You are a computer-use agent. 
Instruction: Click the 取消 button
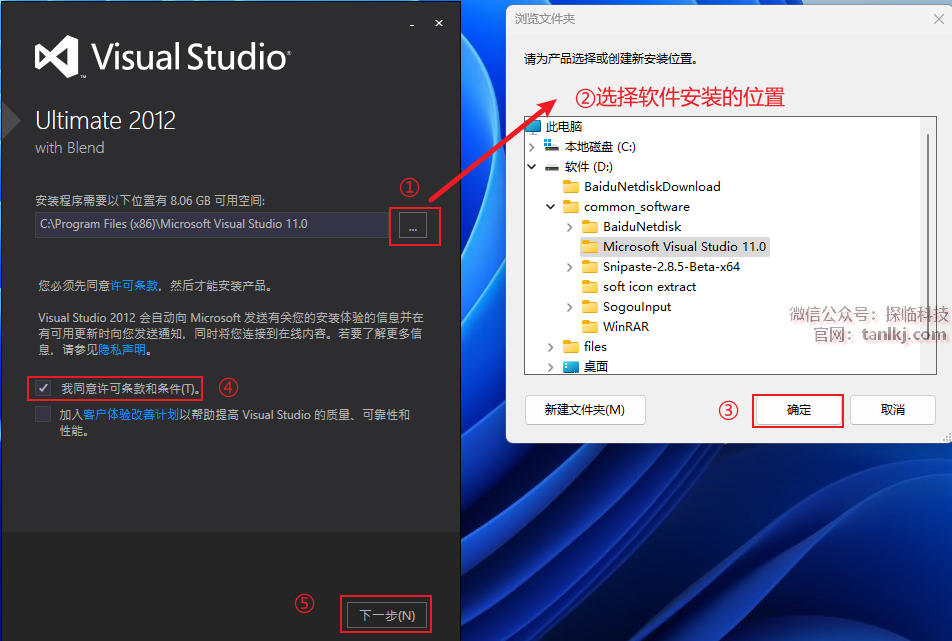click(x=892, y=410)
